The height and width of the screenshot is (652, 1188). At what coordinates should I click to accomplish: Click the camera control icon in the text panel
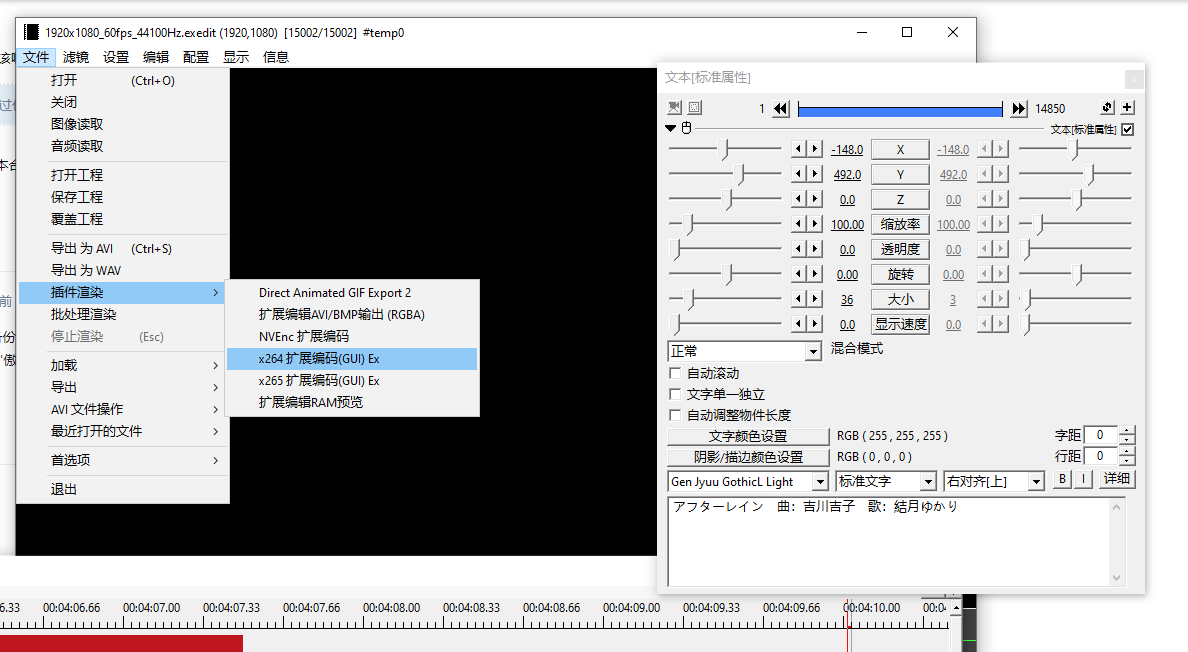pyautogui.click(x=675, y=108)
